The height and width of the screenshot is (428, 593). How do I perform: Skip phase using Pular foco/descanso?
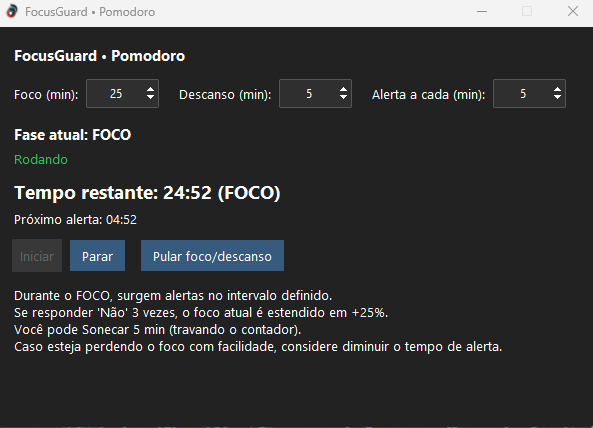pyautogui.click(x=212, y=256)
